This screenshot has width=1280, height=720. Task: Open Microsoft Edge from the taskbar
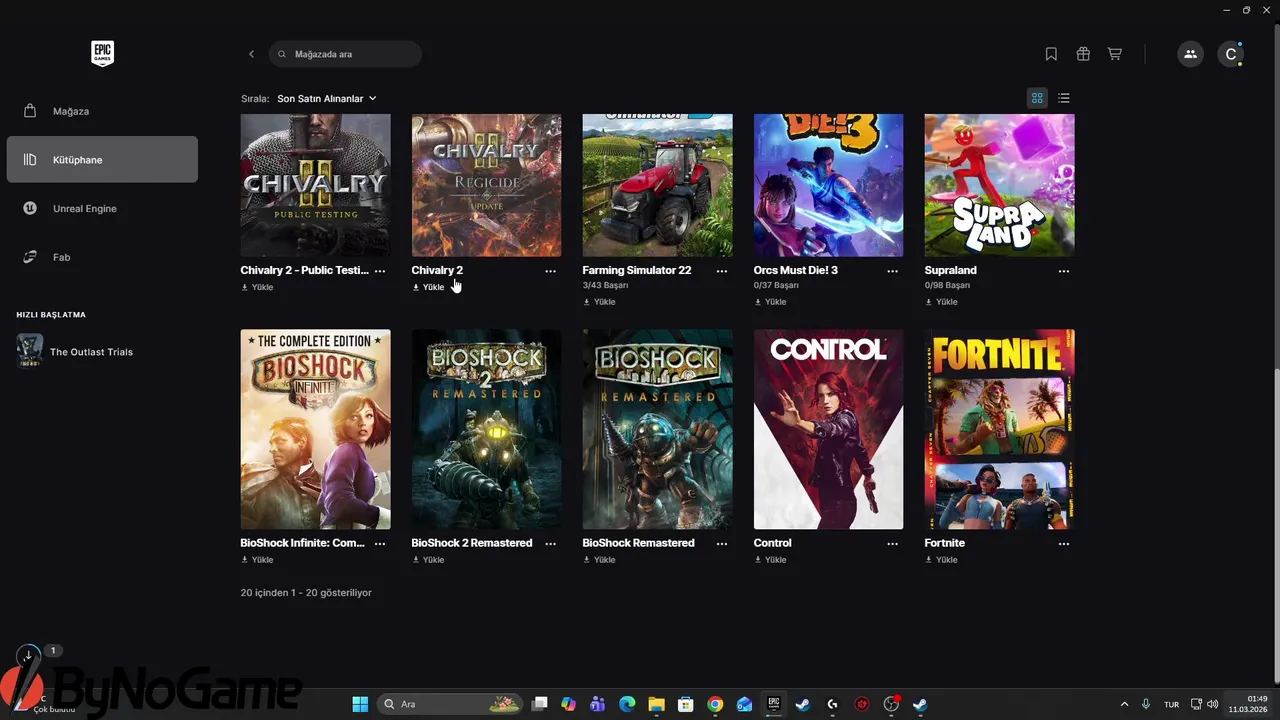pos(627,704)
